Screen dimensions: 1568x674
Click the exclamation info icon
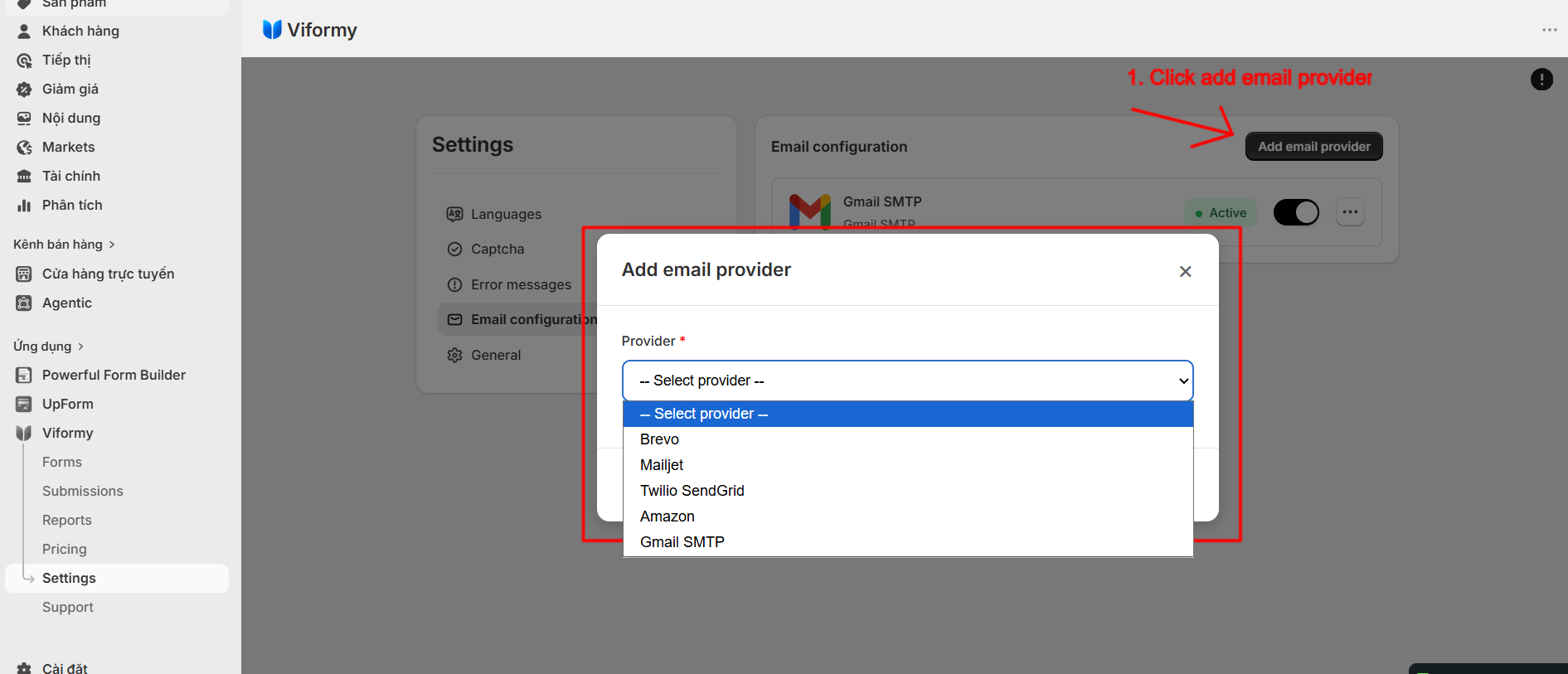tap(1541, 79)
